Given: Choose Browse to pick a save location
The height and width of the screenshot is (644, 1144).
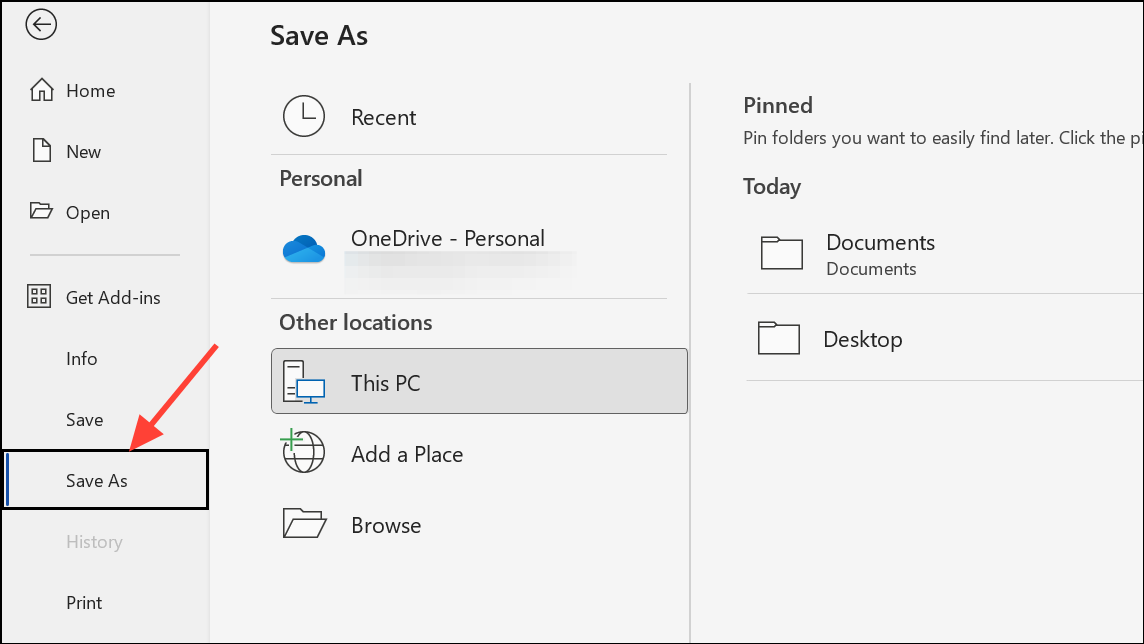Looking at the screenshot, I should coord(385,523).
